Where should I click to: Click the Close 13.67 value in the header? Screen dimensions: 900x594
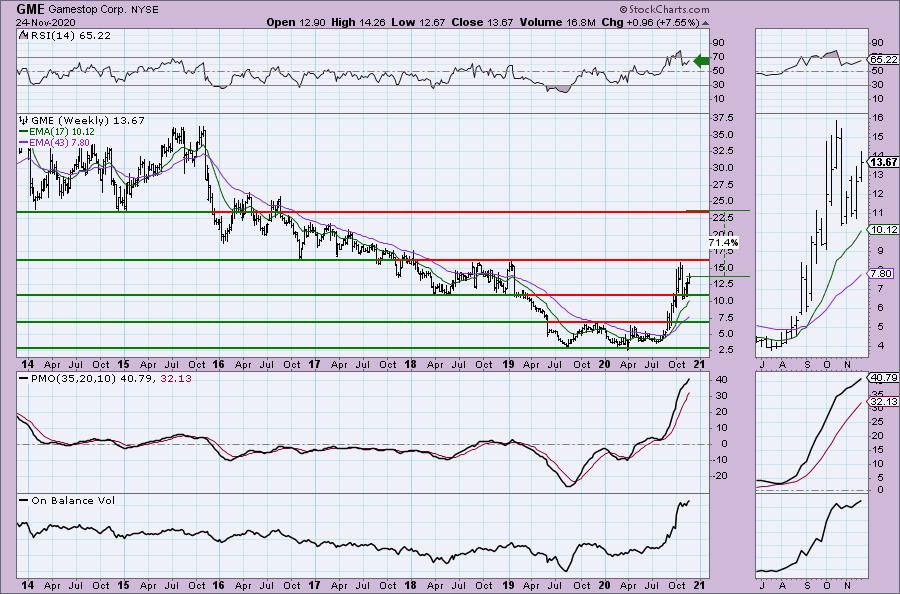click(x=482, y=22)
